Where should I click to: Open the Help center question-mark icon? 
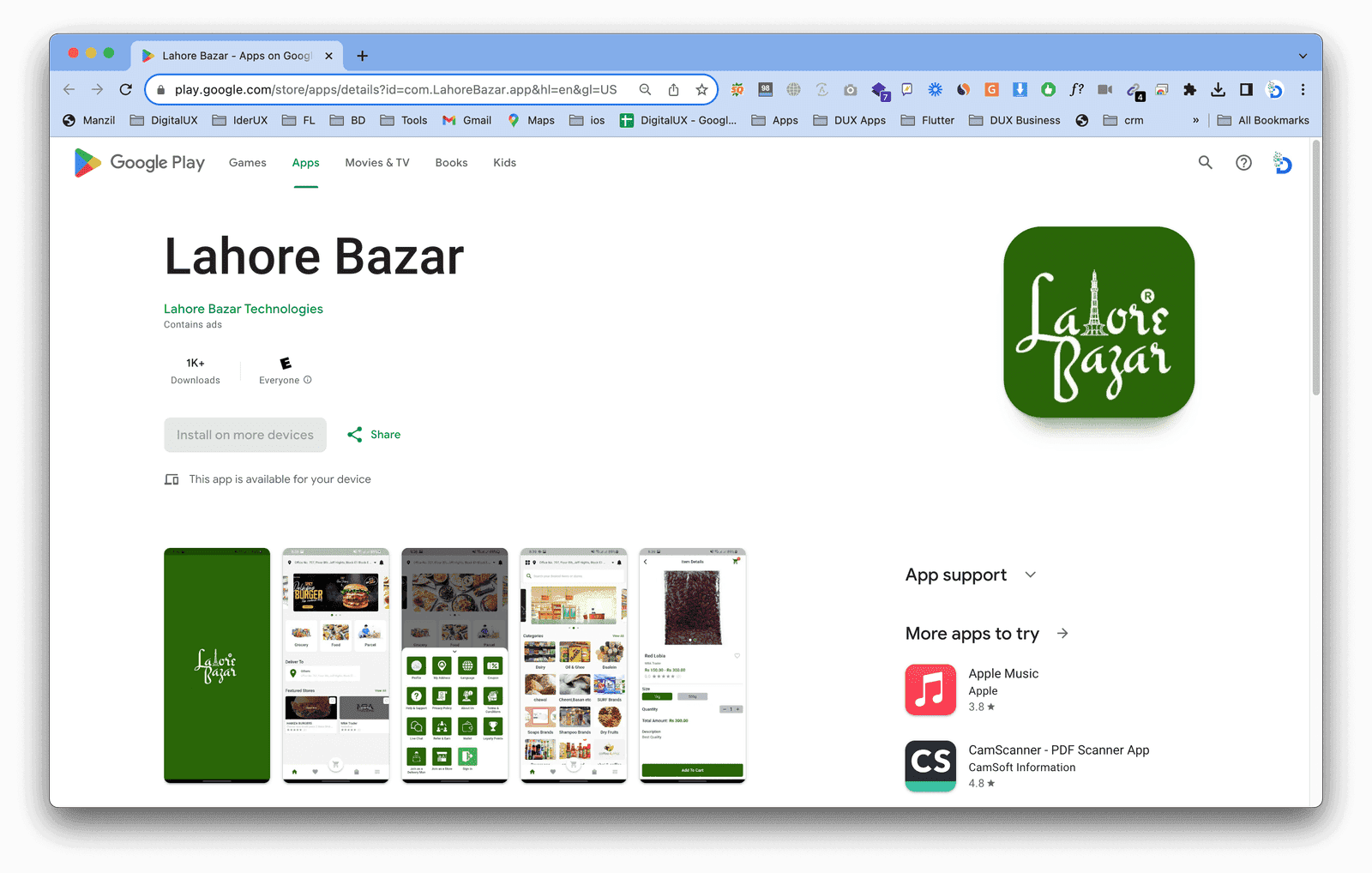(x=1243, y=162)
